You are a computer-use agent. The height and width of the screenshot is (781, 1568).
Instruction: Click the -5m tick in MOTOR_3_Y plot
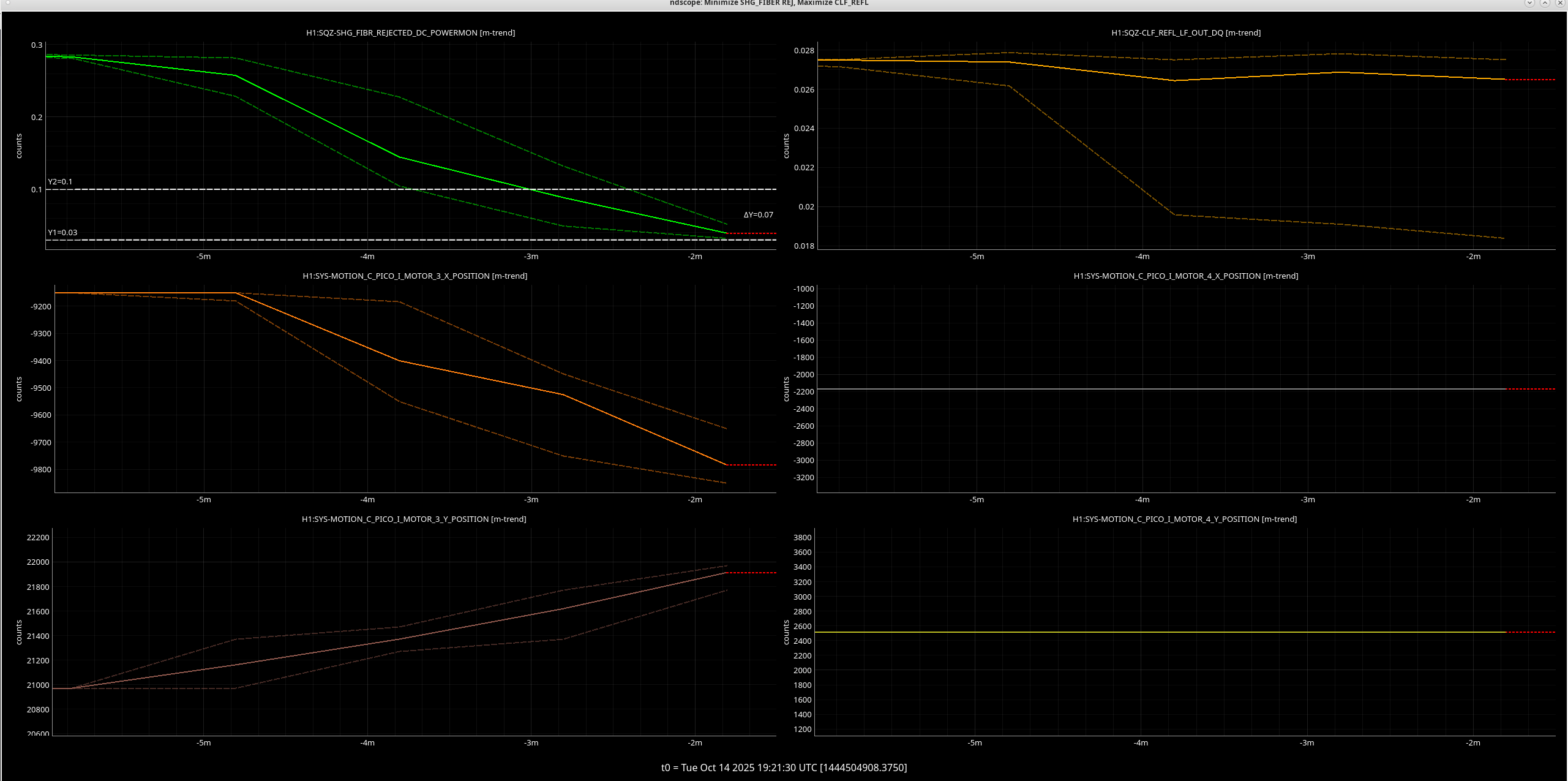click(203, 743)
